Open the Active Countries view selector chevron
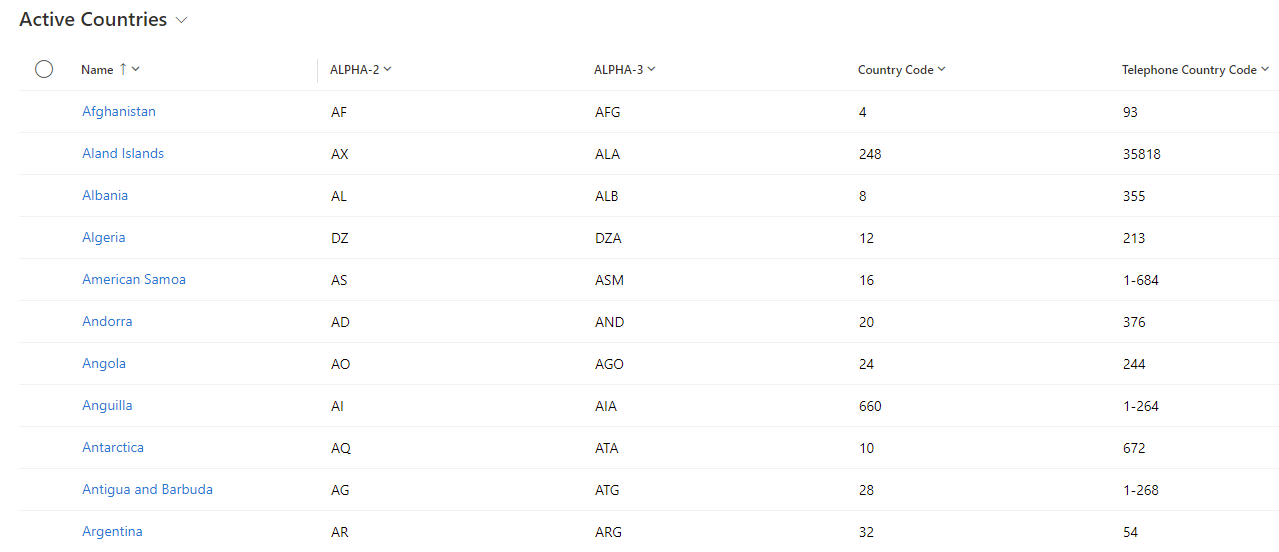The image size is (1279, 552). tap(181, 20)
